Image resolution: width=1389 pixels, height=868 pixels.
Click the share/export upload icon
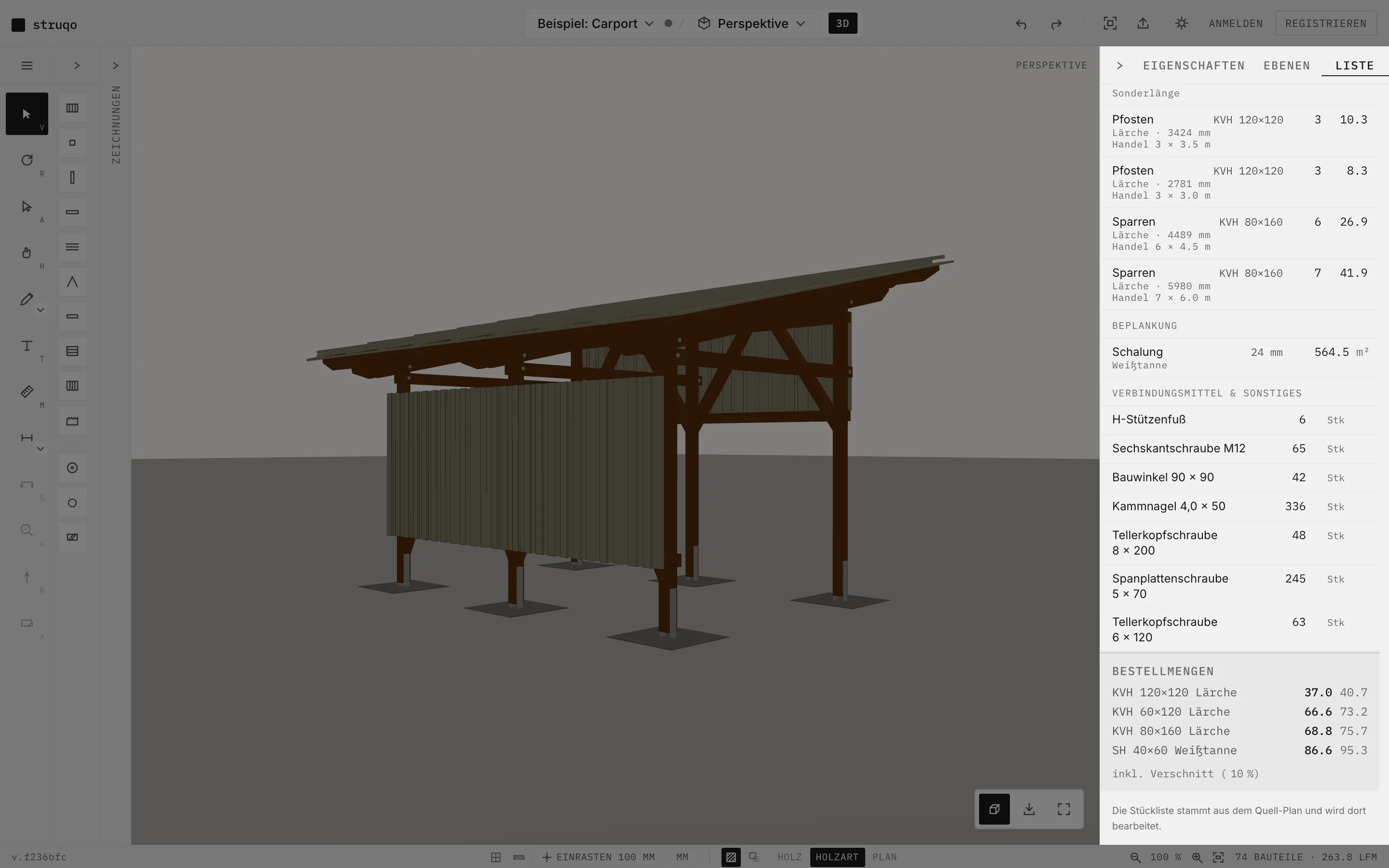click(x=1143, y=24)
